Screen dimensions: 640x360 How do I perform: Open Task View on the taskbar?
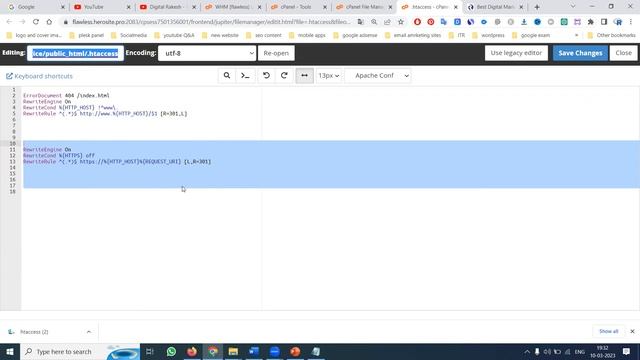150,351
